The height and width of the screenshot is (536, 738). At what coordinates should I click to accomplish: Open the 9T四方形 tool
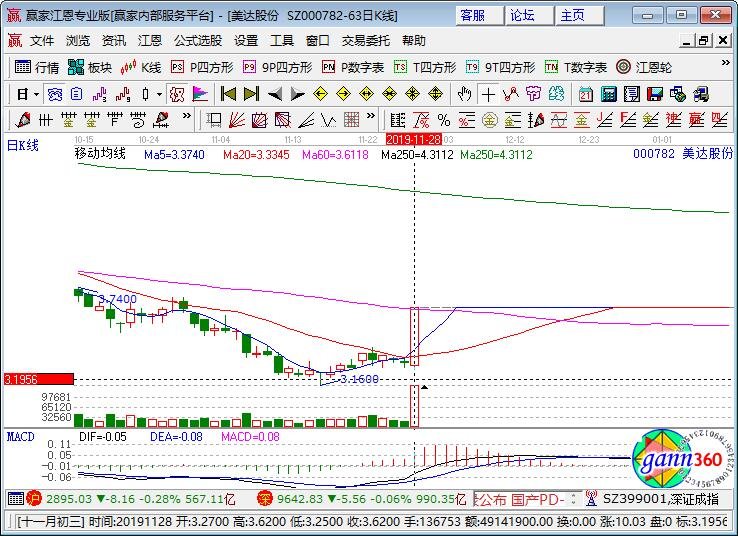[500, 67]
